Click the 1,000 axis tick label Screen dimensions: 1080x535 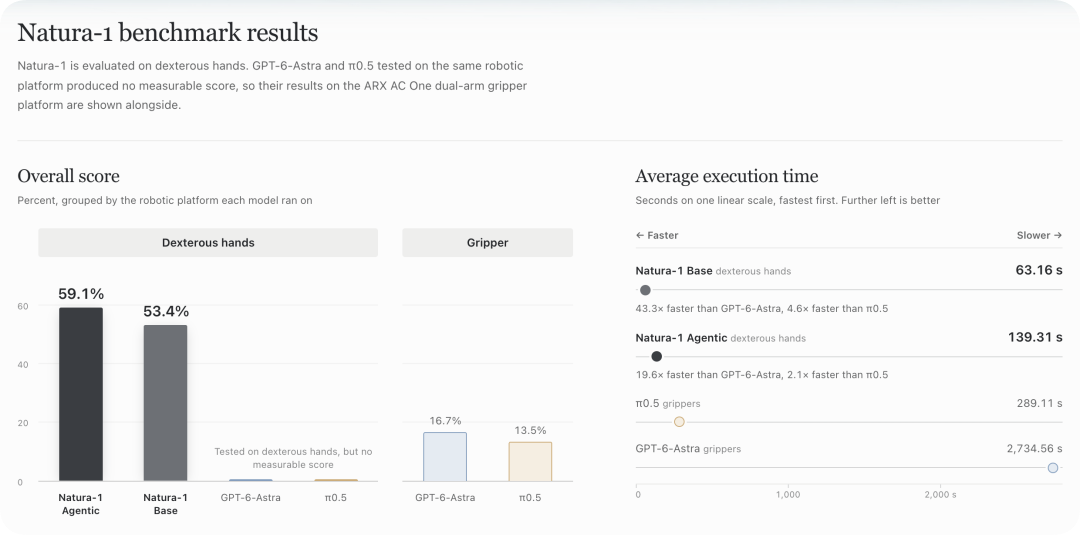788,494
